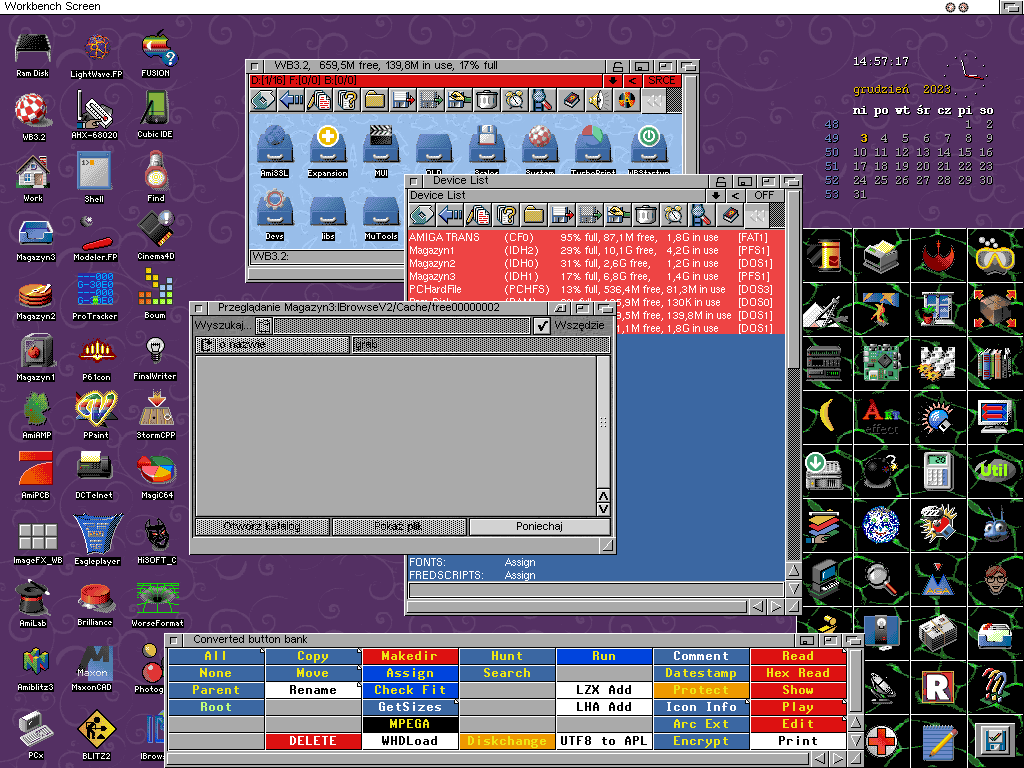This screenshot has height=768, width=1024.
Task: Toggle the SRCE state button in WB3.2 lister
Action: point(662,80)
